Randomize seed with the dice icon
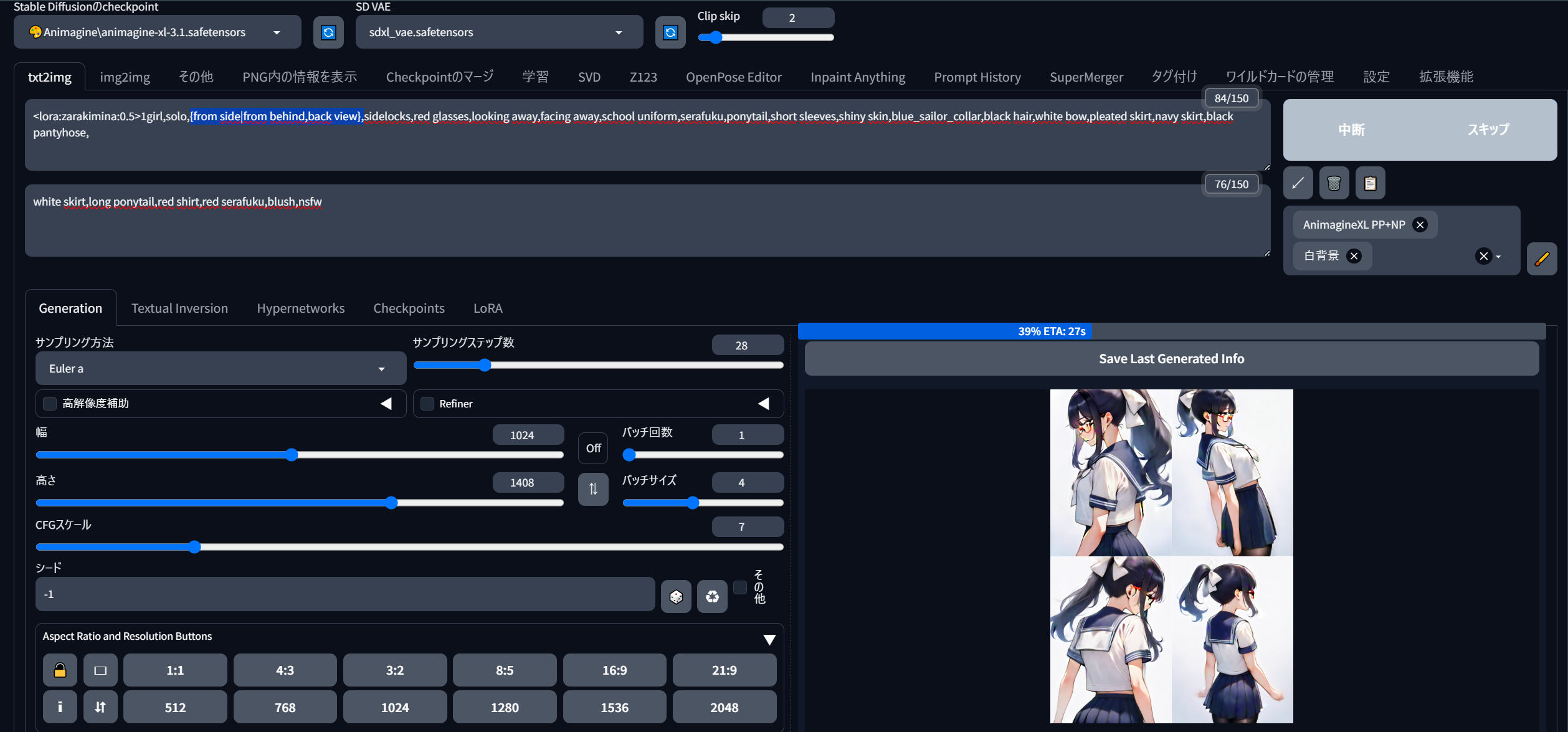Viewport: 1568px width, 732px height. coord(676,597)
